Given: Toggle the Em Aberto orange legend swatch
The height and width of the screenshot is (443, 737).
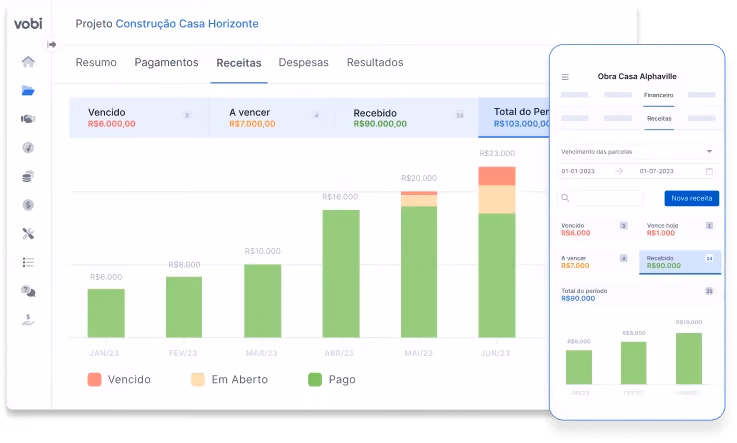Looking at the screenshot, I should click(198, 380).
